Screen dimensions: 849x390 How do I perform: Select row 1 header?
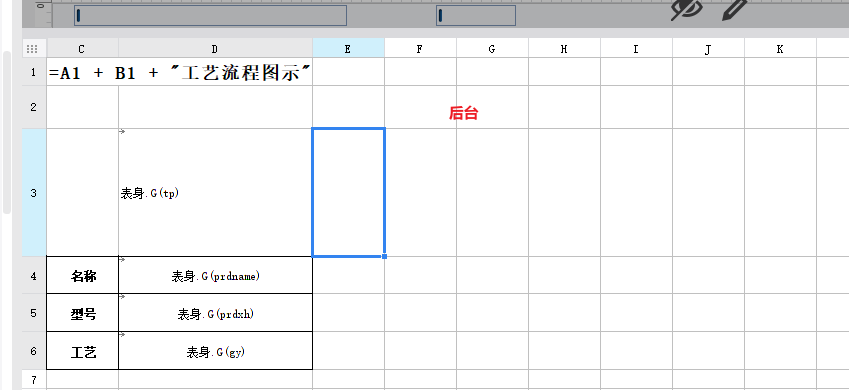pyautogui.click(x=34, y=72)
